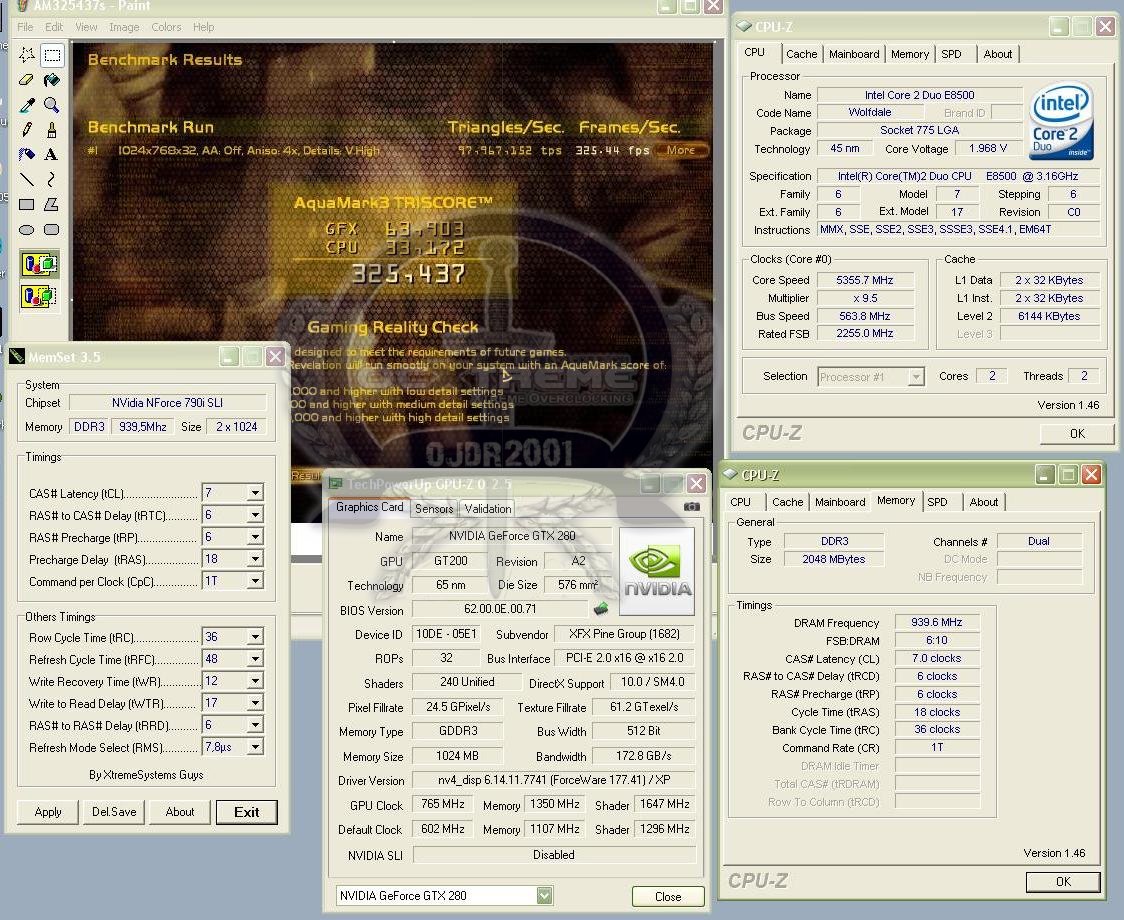Open the Processor #1 Selection dropdown
Image resolution: width=1124 pixels, height=920 pixels.
pos(915,376)
